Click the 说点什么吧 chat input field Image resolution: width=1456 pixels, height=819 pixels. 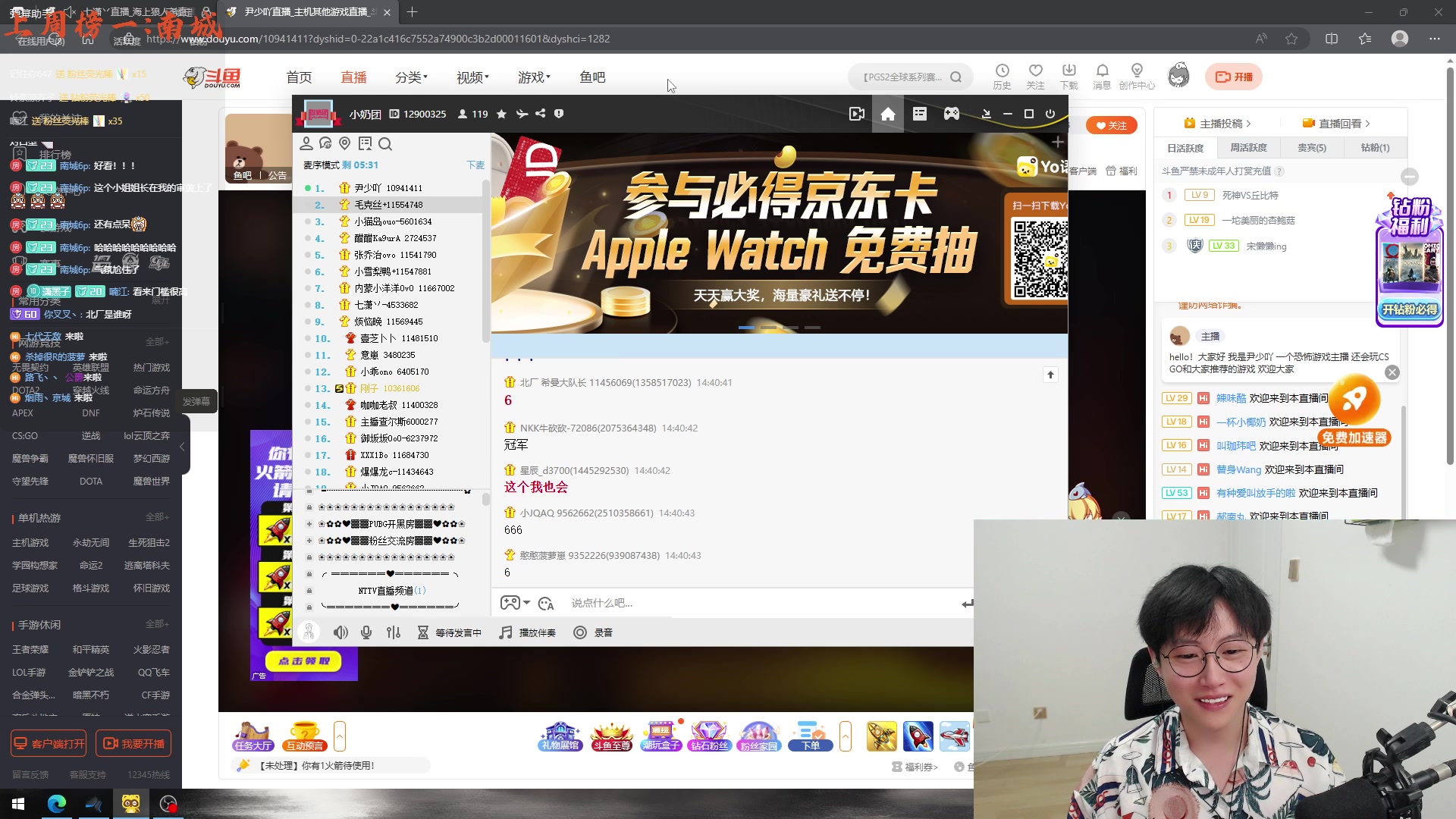pos(758,603)
